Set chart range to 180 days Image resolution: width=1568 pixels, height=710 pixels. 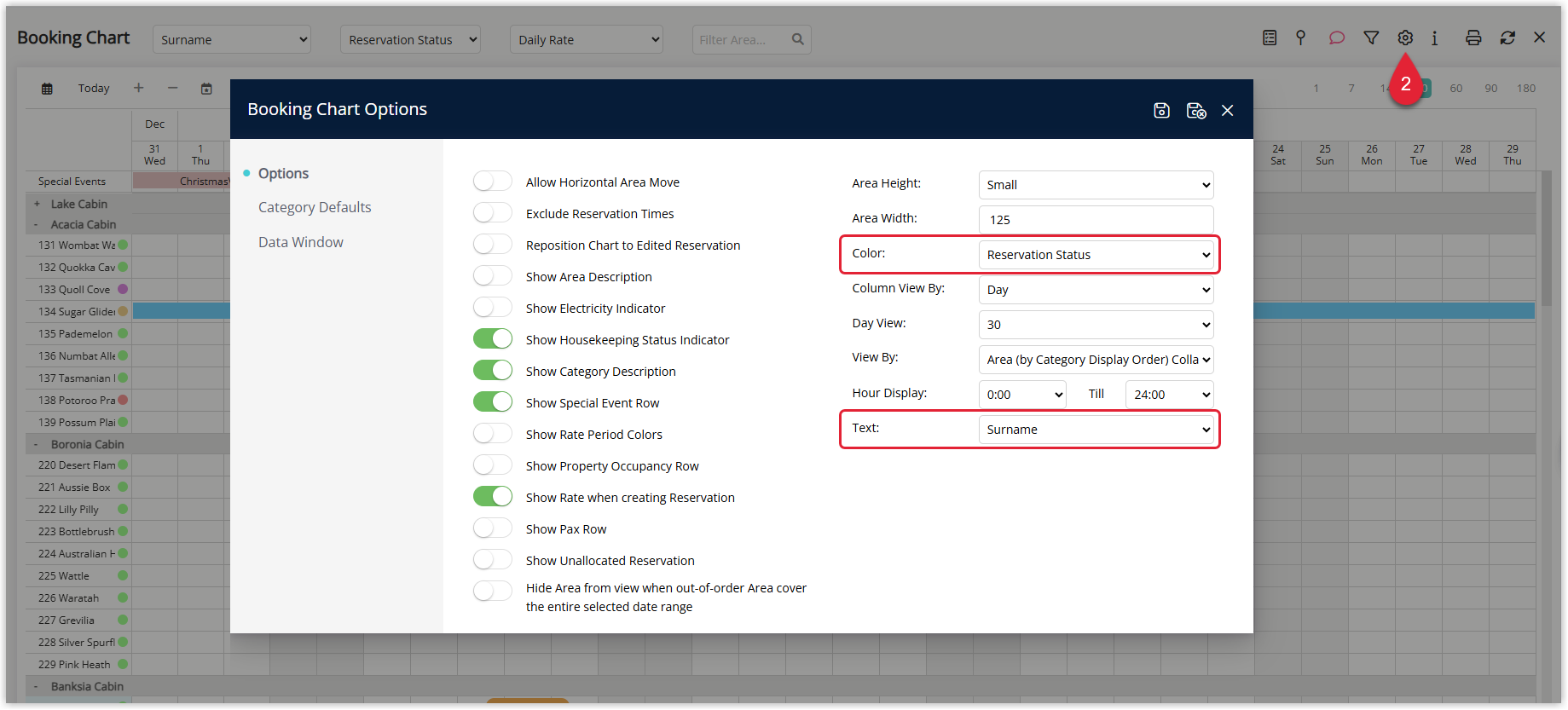pos(1526,88)
